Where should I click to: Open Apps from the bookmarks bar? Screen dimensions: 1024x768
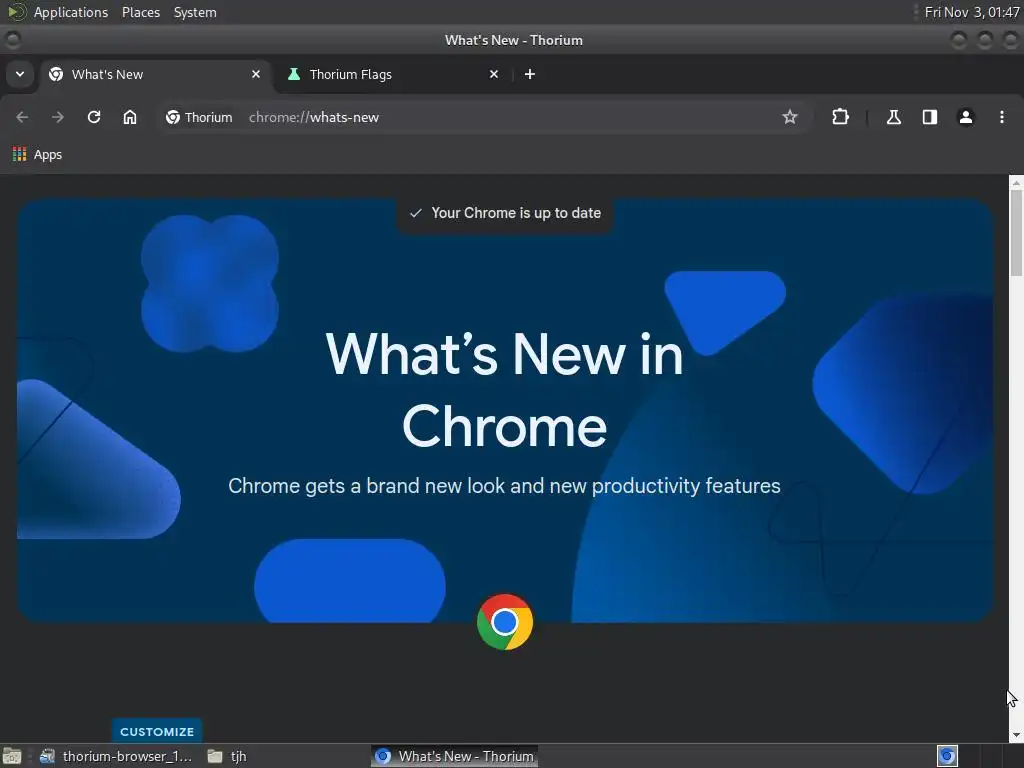[x=37, y=155]
